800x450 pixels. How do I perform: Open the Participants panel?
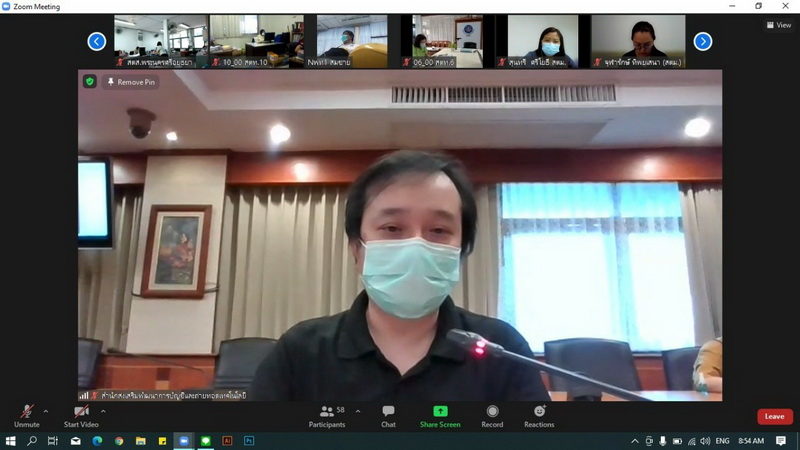327,416
